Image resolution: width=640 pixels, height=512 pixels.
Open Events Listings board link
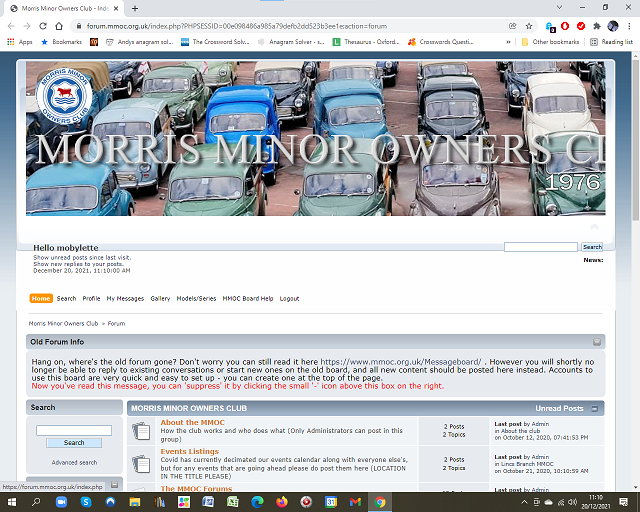click(190, 452)
